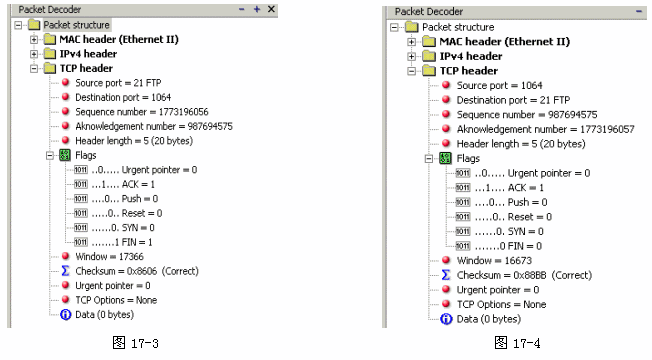Screen dimensions: 652x360
Task: Click red bullet beside Window = 17366
Action: tap(65, 256)
